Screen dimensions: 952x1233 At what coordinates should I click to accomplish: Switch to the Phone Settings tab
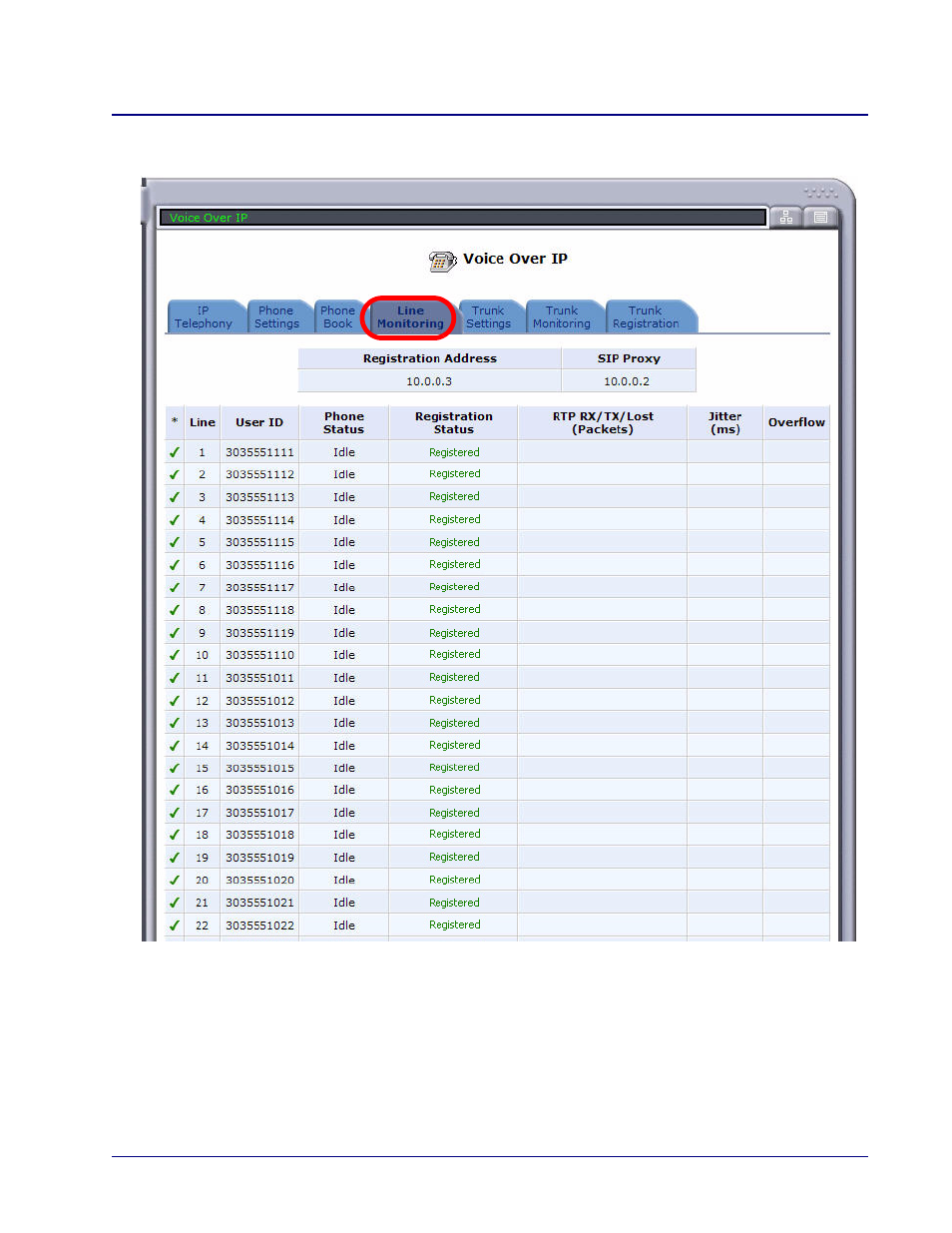(277, 316)
